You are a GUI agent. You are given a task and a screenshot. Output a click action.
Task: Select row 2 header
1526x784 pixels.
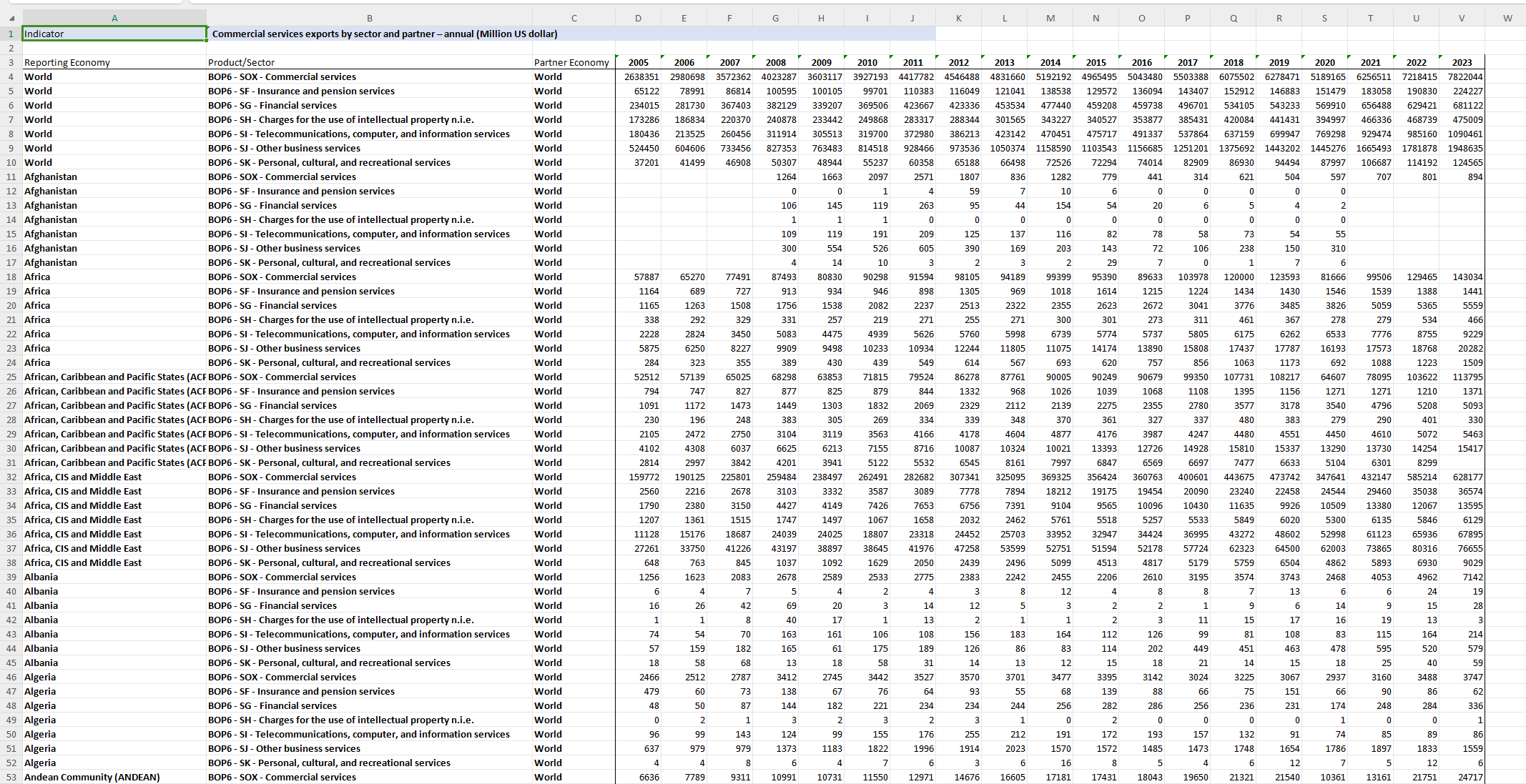pyautogui.click(x=11, y=48)
